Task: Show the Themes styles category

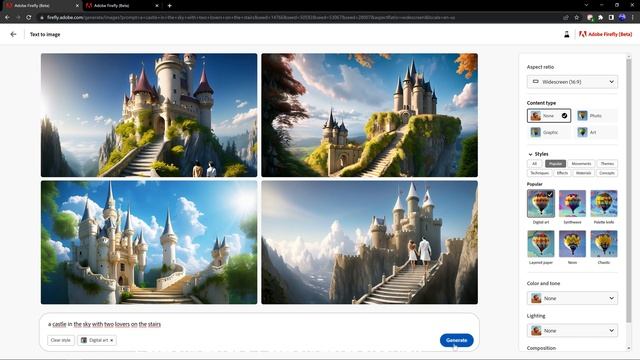Action: [x=607, y=164]
